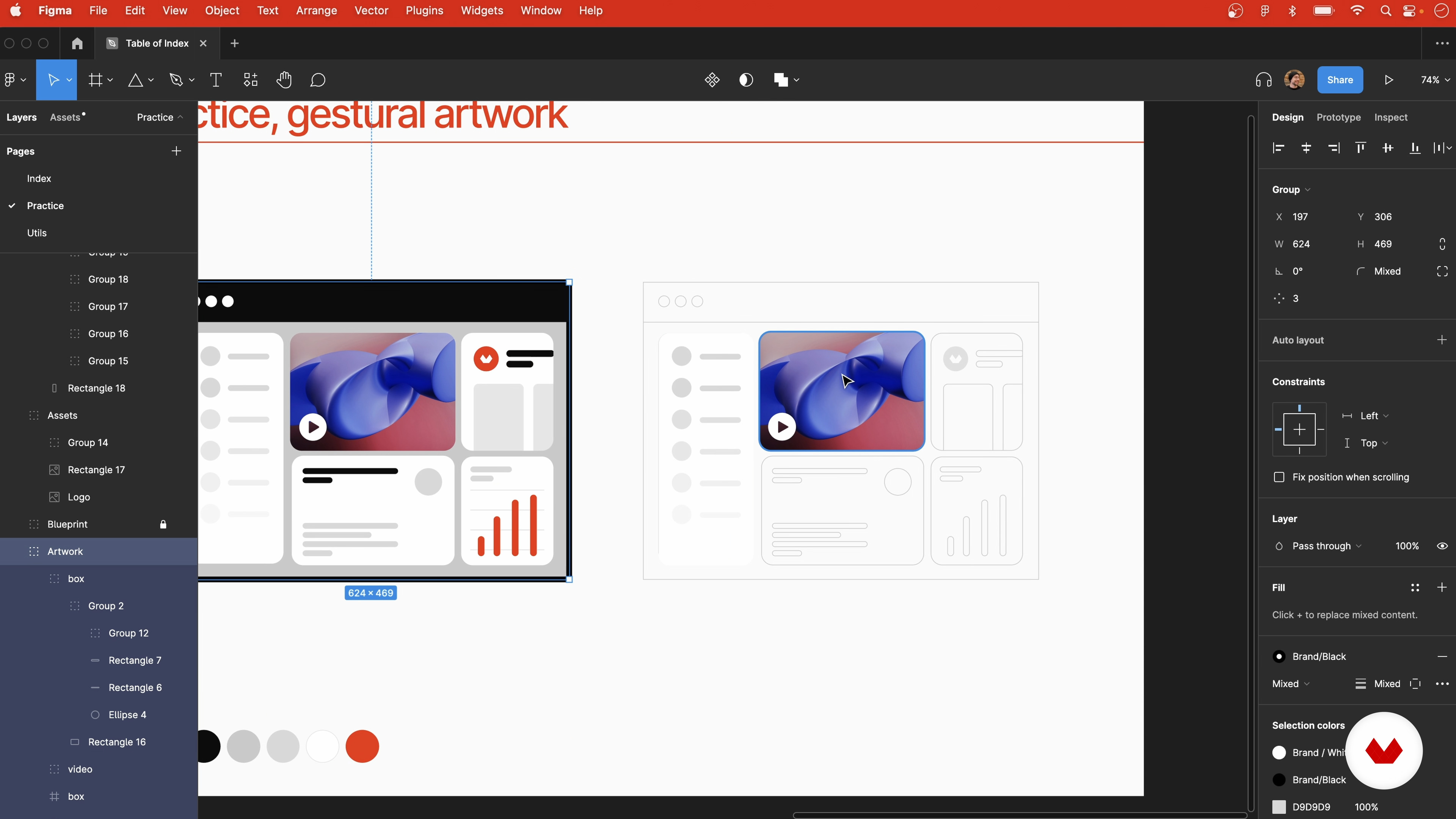Image resolution: width=1456 pixels, height=819 pixels.
Task: Start audio conversation via headphones icon
Action: click(x=1263, y=80)
